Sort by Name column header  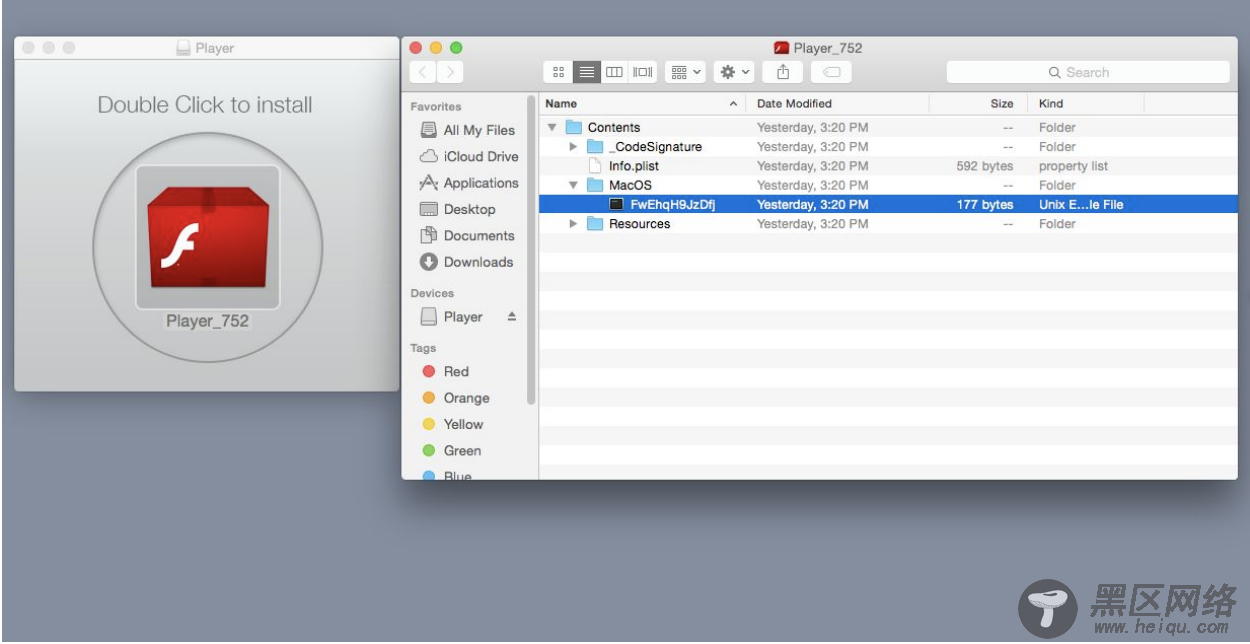point(642,103)
